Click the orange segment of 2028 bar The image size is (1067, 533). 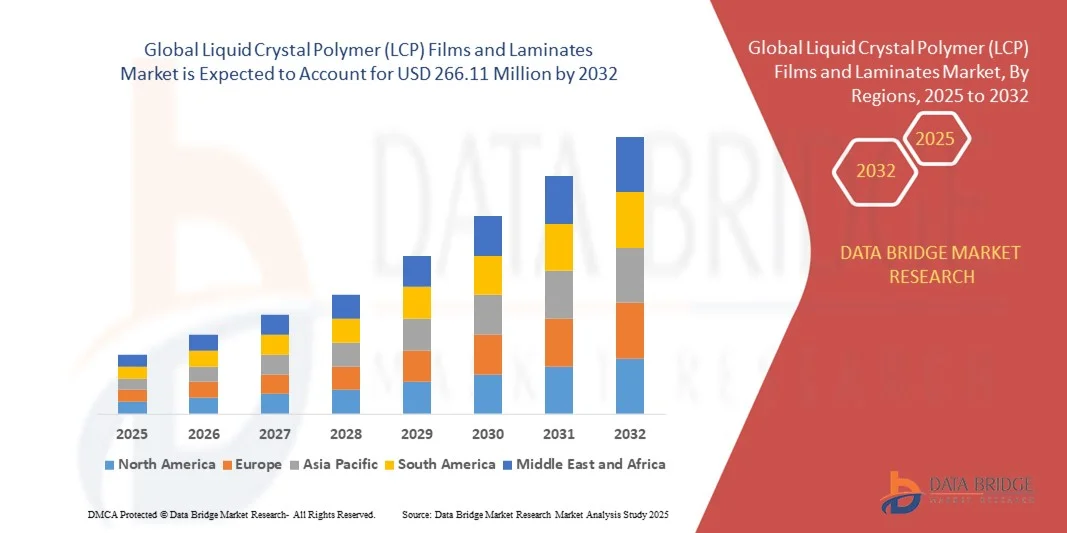pos(345,378)
